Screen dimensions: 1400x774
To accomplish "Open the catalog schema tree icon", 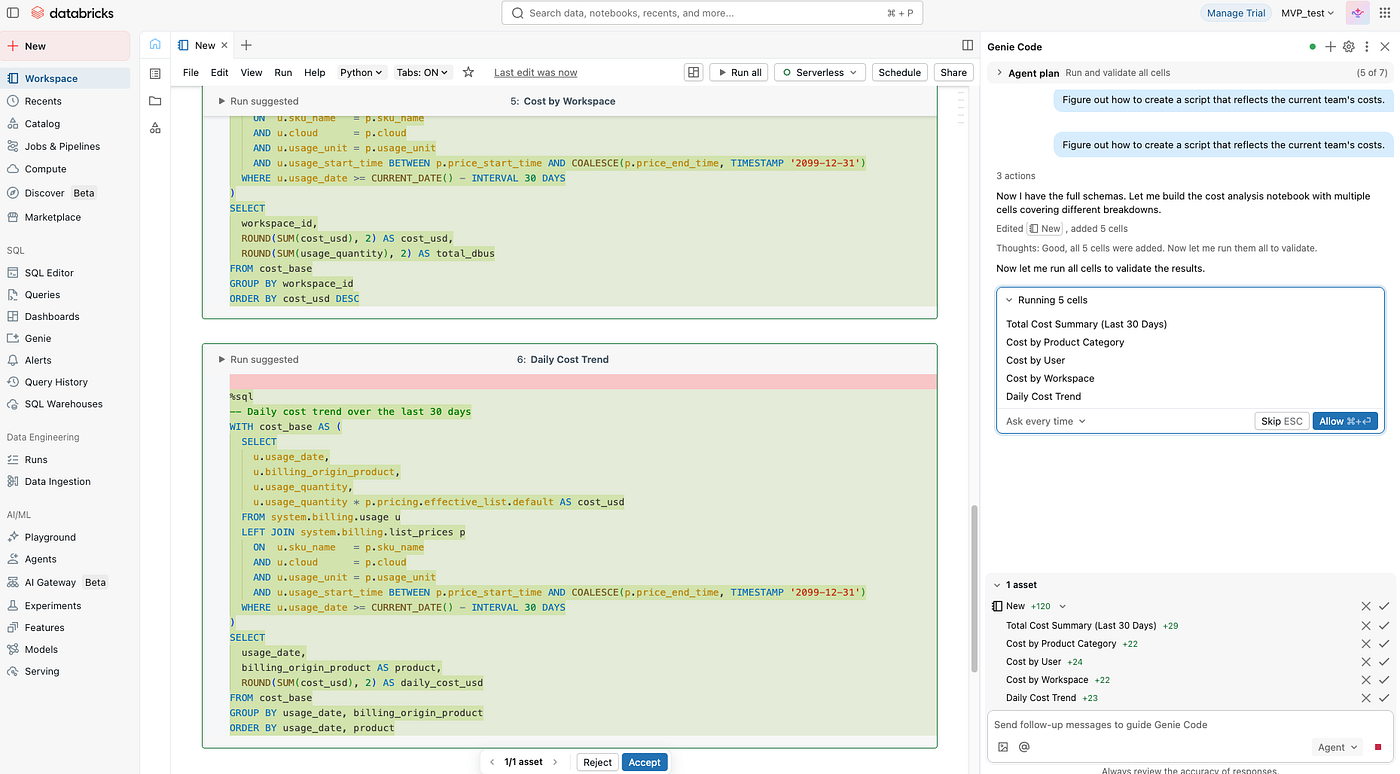I will [x=155, y=128].
